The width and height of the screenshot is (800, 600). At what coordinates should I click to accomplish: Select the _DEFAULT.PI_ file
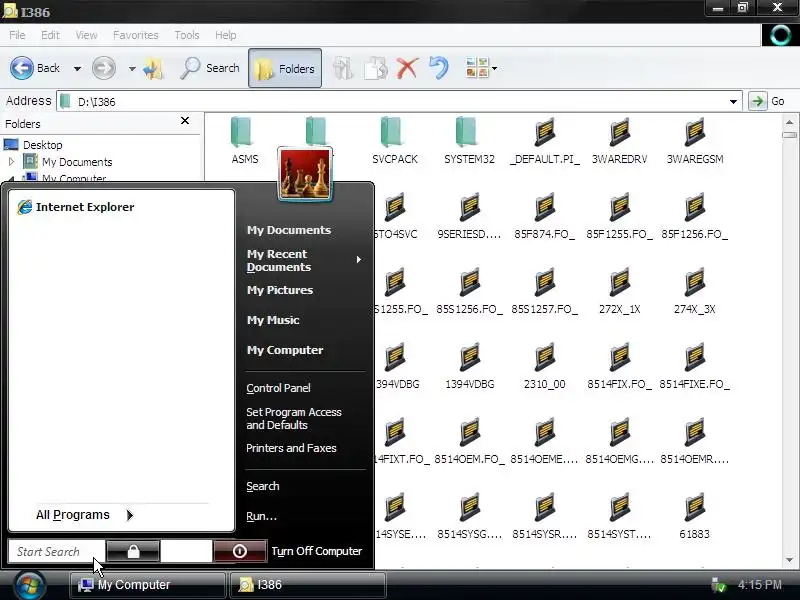pos(544,141)
